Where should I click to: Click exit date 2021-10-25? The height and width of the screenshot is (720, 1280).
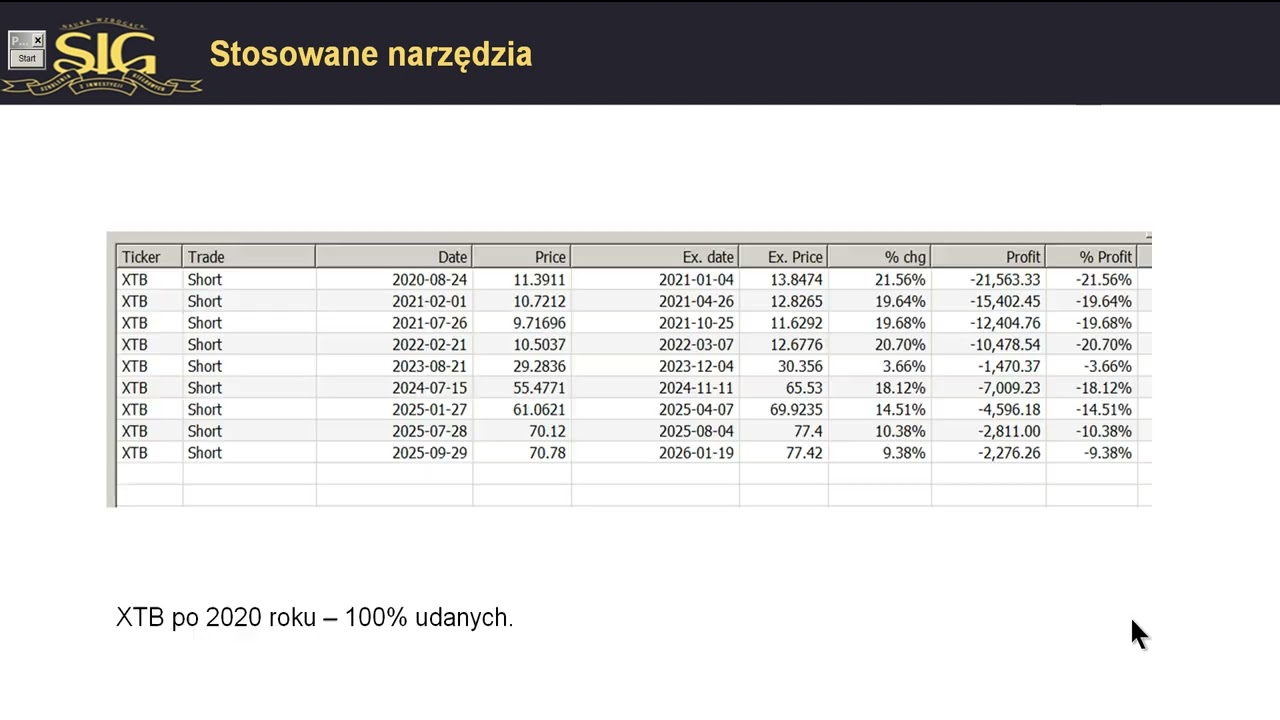click(x=696, y=323)
